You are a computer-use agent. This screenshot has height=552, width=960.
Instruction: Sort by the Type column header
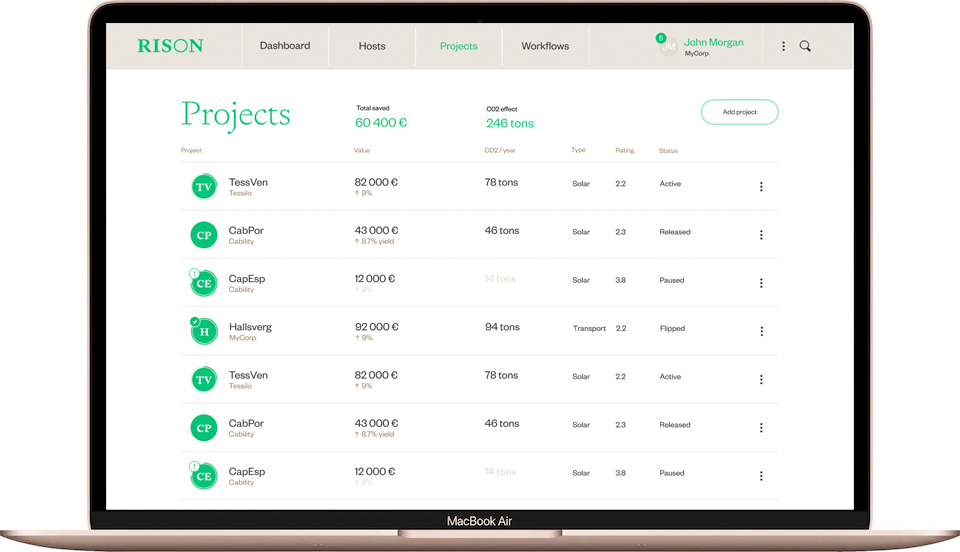point(579,150)
